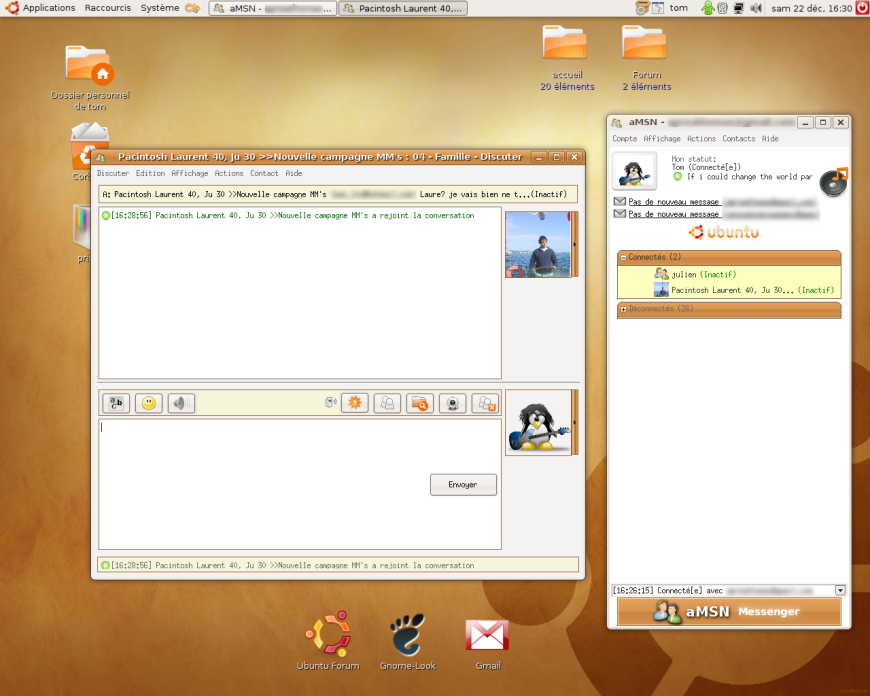Select Pacintosh Laurent 40 in contact list
870x696 pixels.
pyautogui.click(x=743, y=290)
